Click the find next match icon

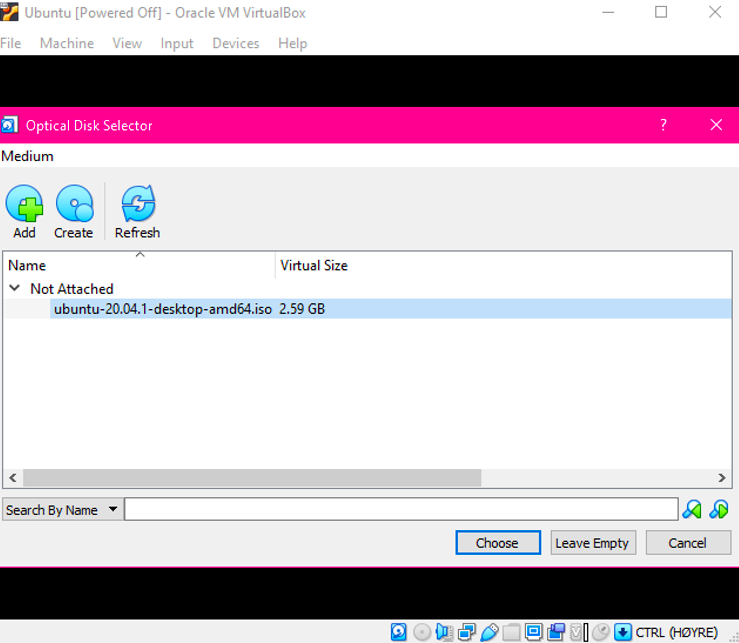pyautogui.click(x=719, y=510)
